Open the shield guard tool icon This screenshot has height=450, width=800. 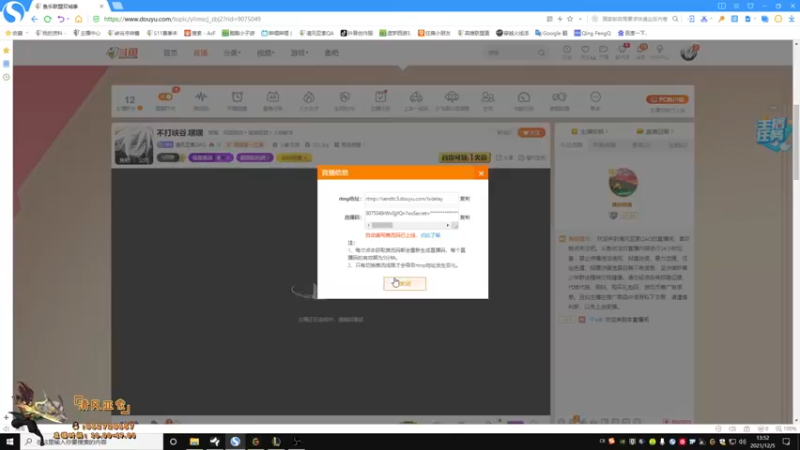pos(344,99)
